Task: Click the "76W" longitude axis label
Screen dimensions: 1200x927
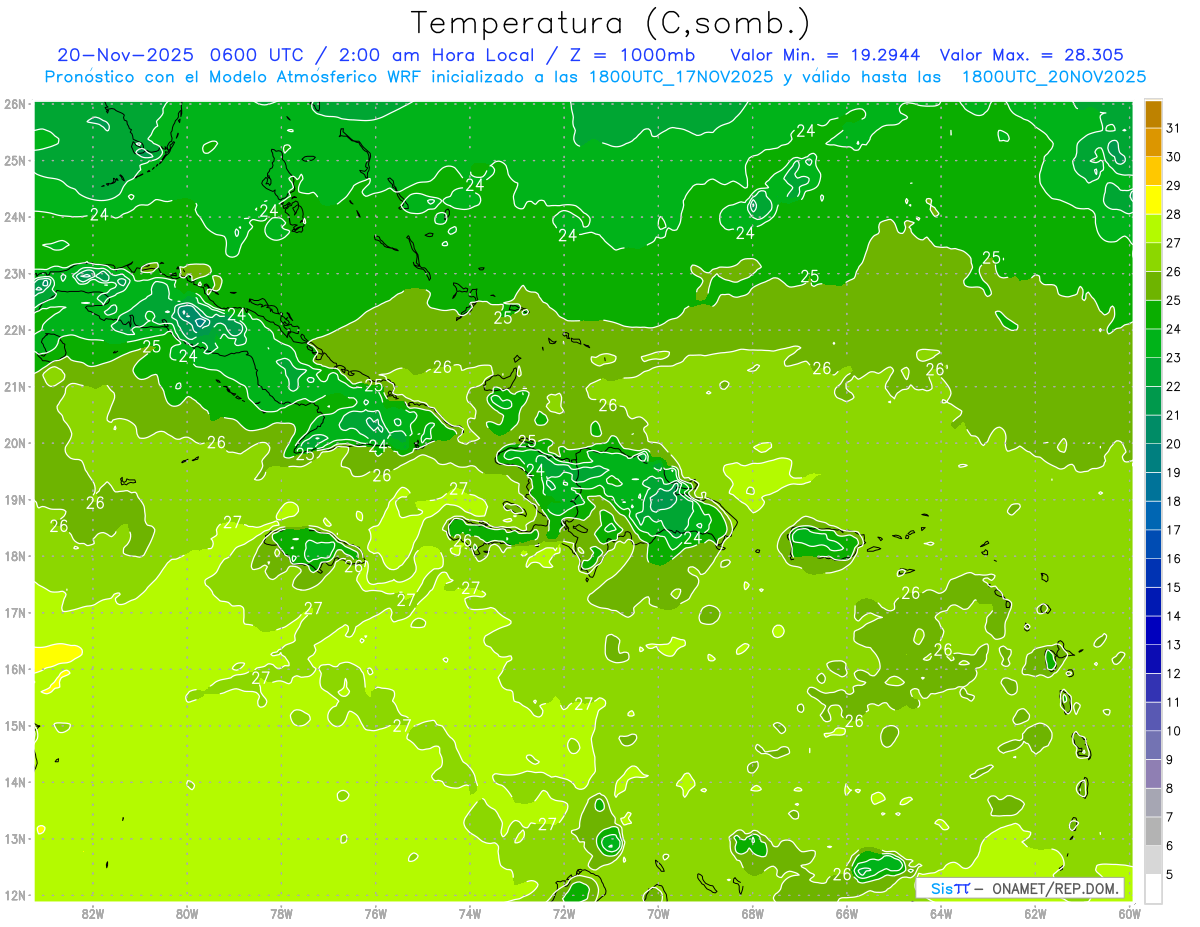Action: (x=375, y=913)
